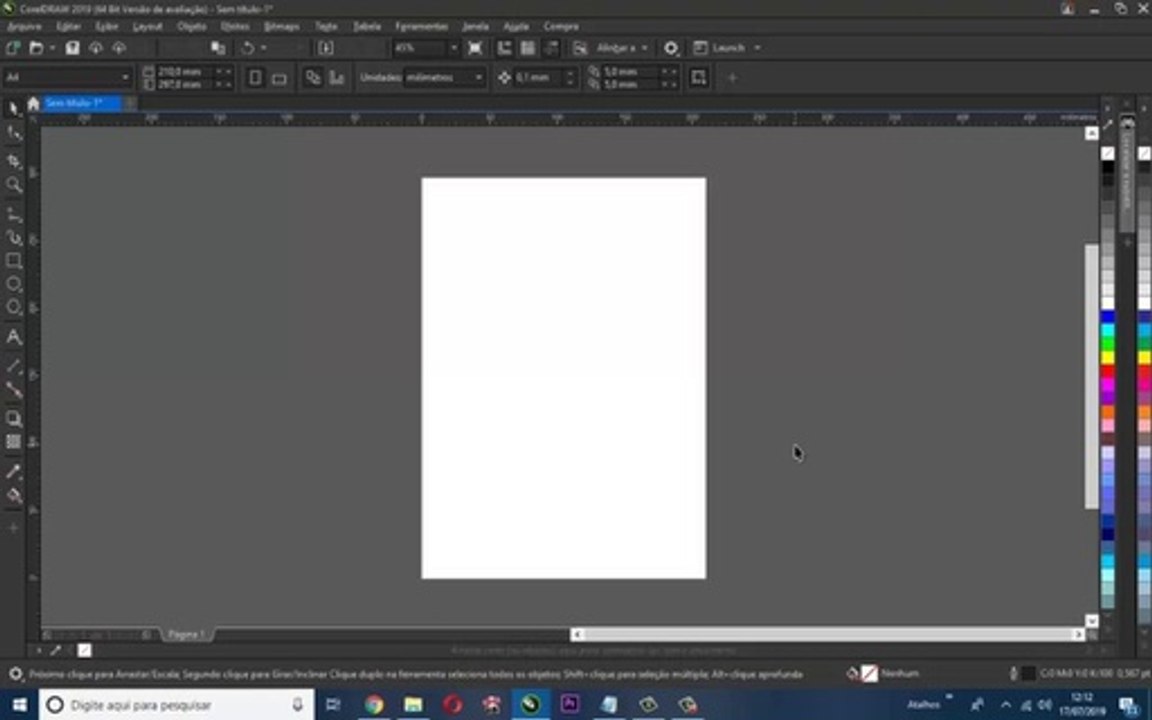The width and height of the screenshot is (1152, 720).
Task: Click the toolbox quick customize plus button
Action: tap(13, 527)
